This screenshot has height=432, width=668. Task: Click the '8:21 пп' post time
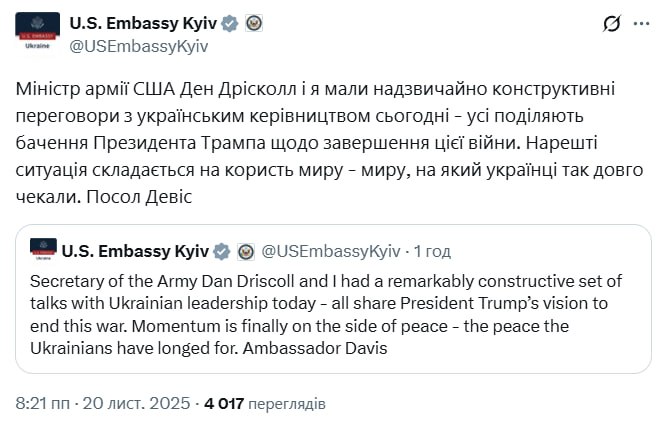tap(41, 404)
